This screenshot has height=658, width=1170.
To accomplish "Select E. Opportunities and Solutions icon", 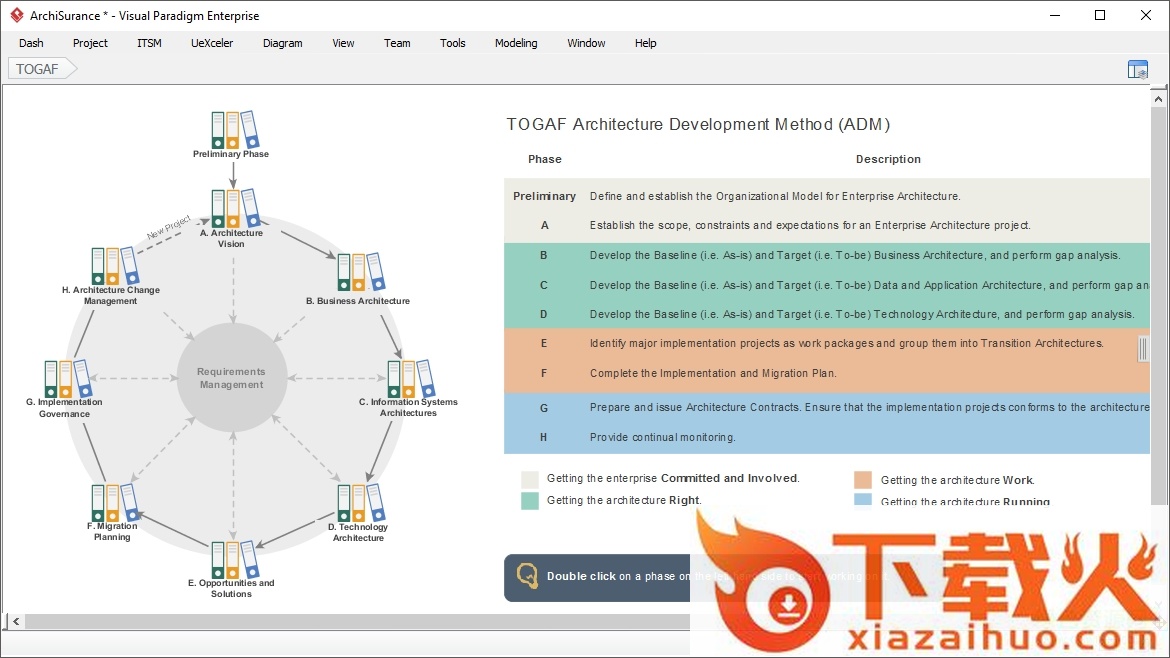I will 234,560.
